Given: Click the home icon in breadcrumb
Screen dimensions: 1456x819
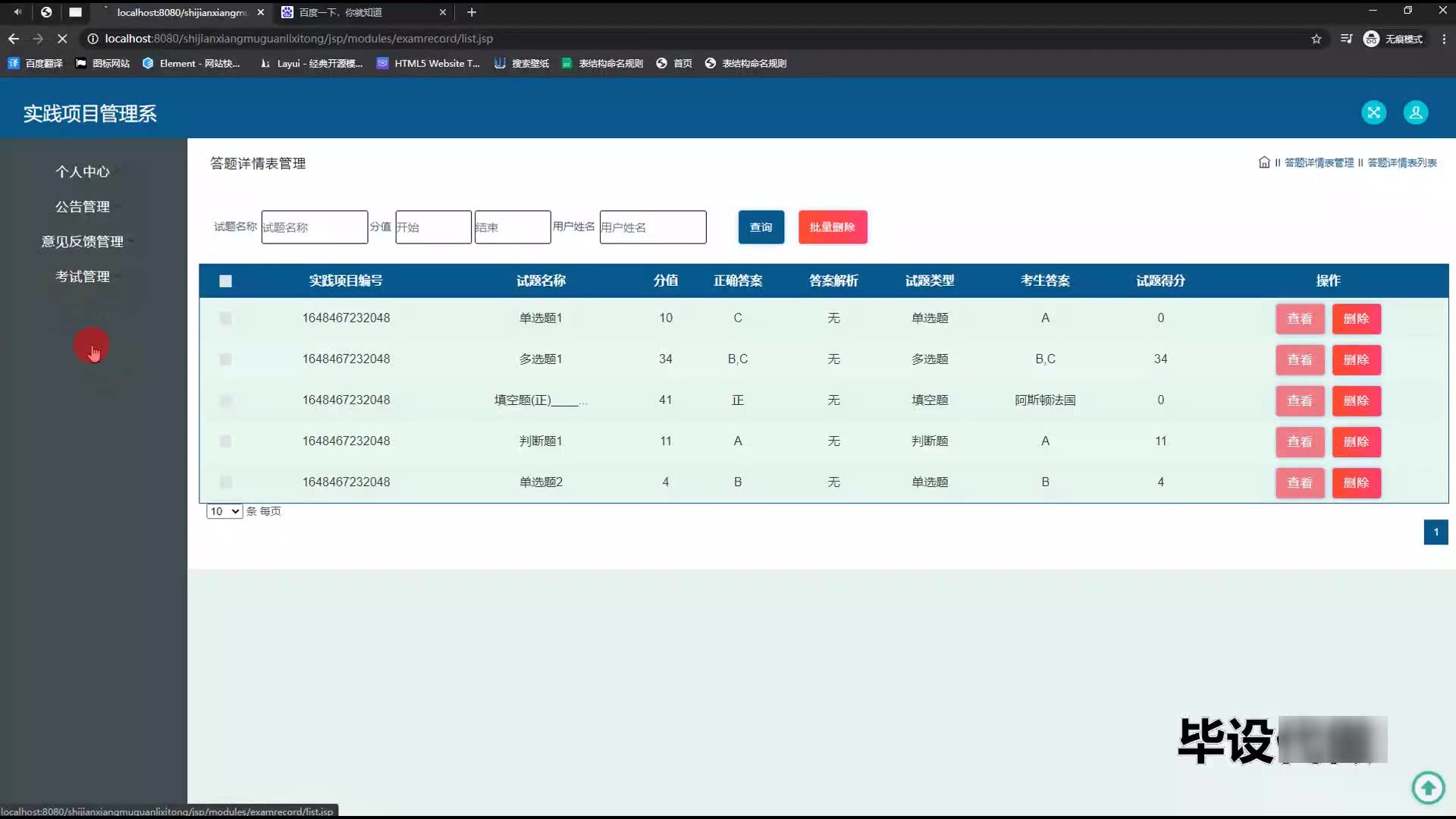Looking at the screenshot, I should pos(1263,162).
